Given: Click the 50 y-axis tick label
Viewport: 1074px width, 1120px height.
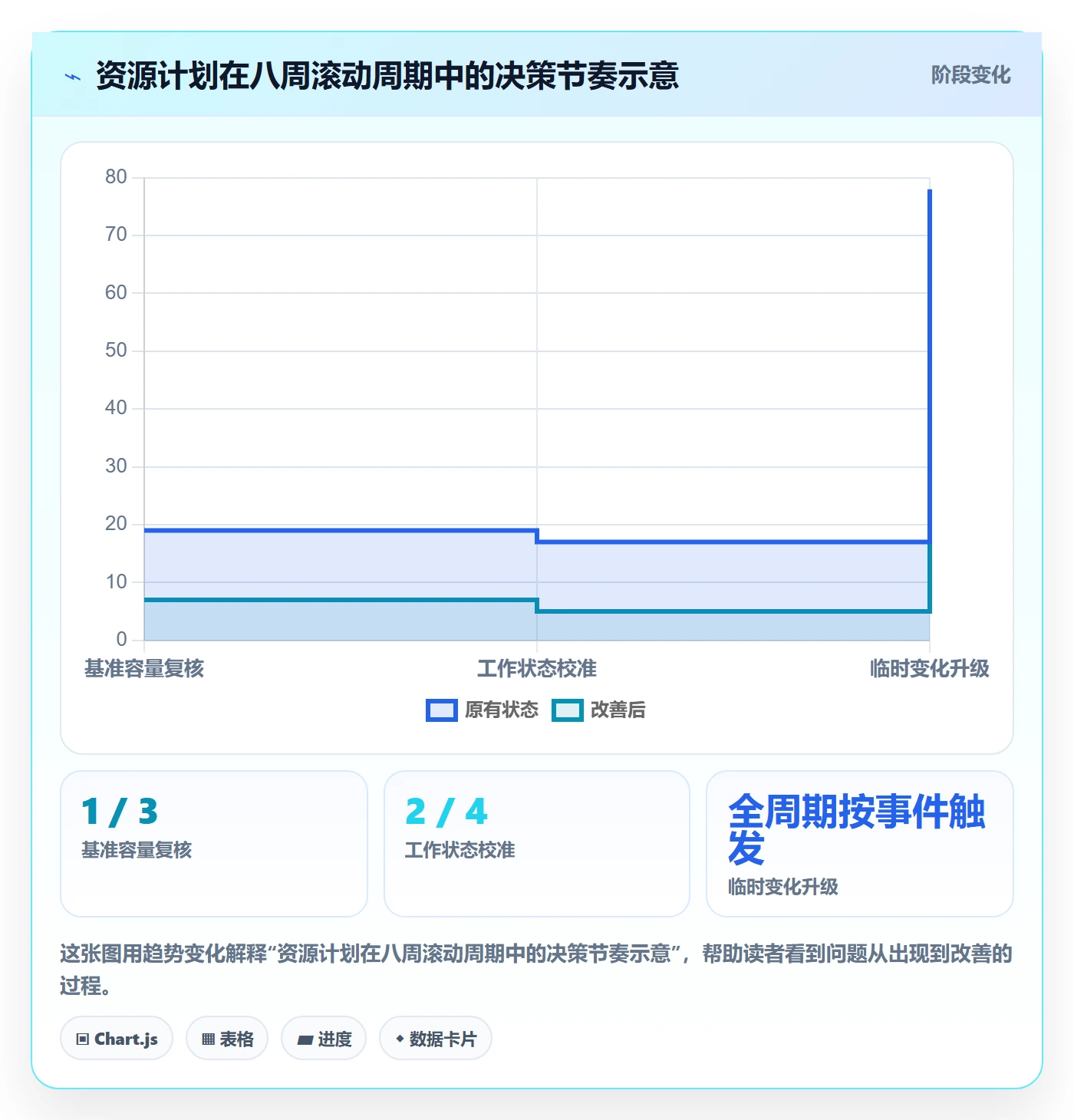Looking at the screenshot, I should 116,351.
